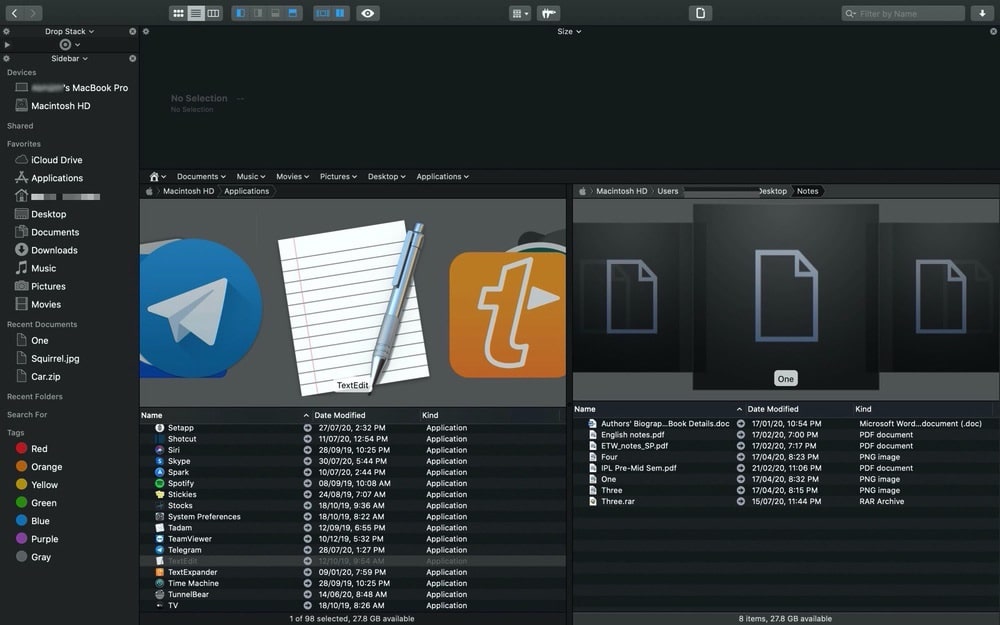1000x625 pixels.
Task: Click Apple icon in left pane path bar
Action: pyautogui.click(x=149, y=191)
